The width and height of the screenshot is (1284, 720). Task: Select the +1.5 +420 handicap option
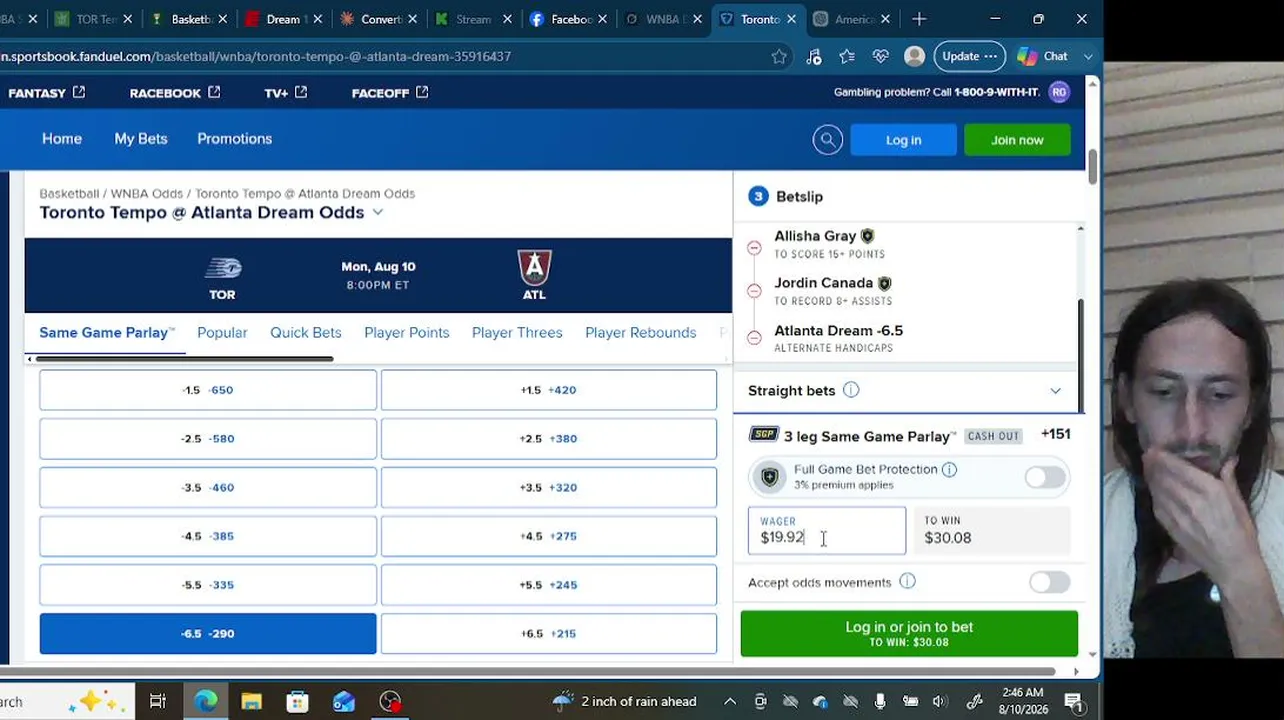click(549, 390)
